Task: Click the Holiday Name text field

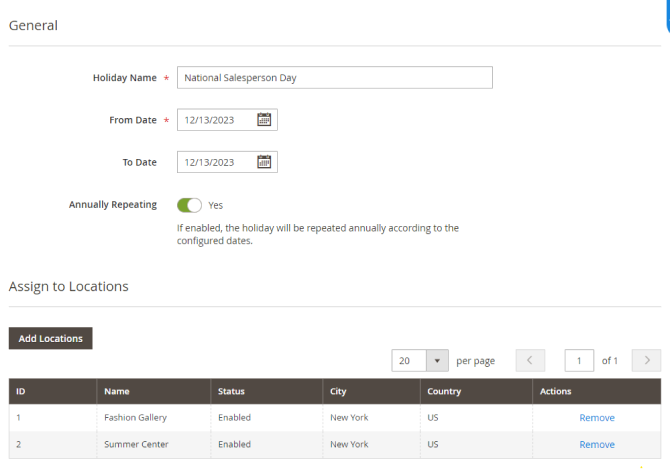Action: (334, 78)
